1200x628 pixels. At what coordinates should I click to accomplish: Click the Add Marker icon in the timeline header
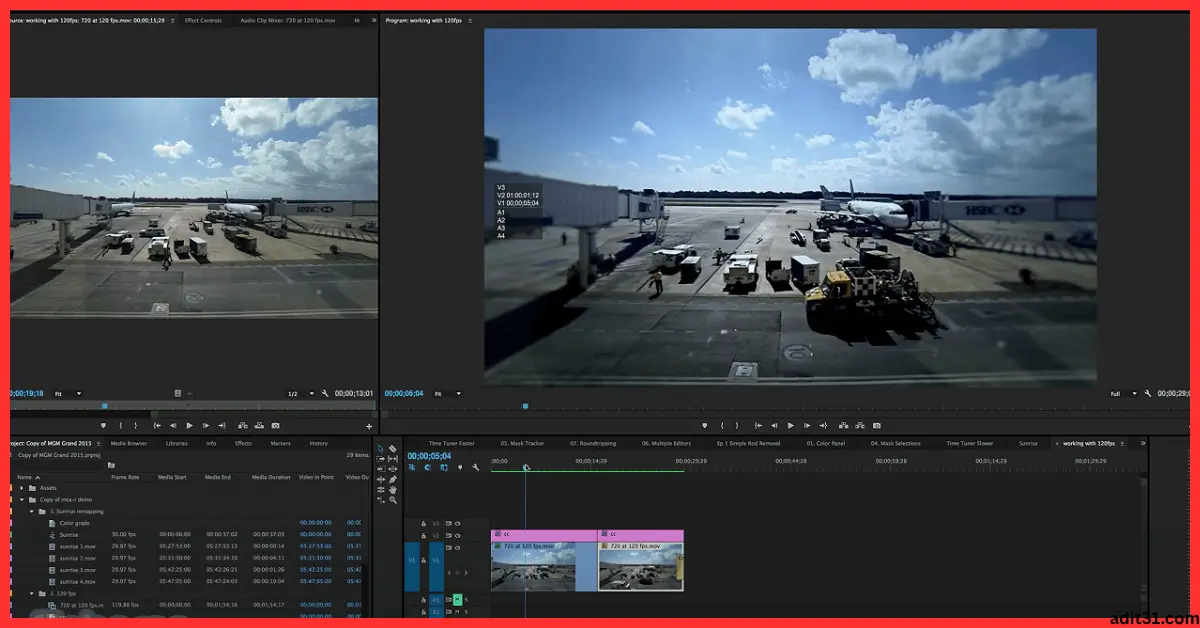click(x=460, y=468)
